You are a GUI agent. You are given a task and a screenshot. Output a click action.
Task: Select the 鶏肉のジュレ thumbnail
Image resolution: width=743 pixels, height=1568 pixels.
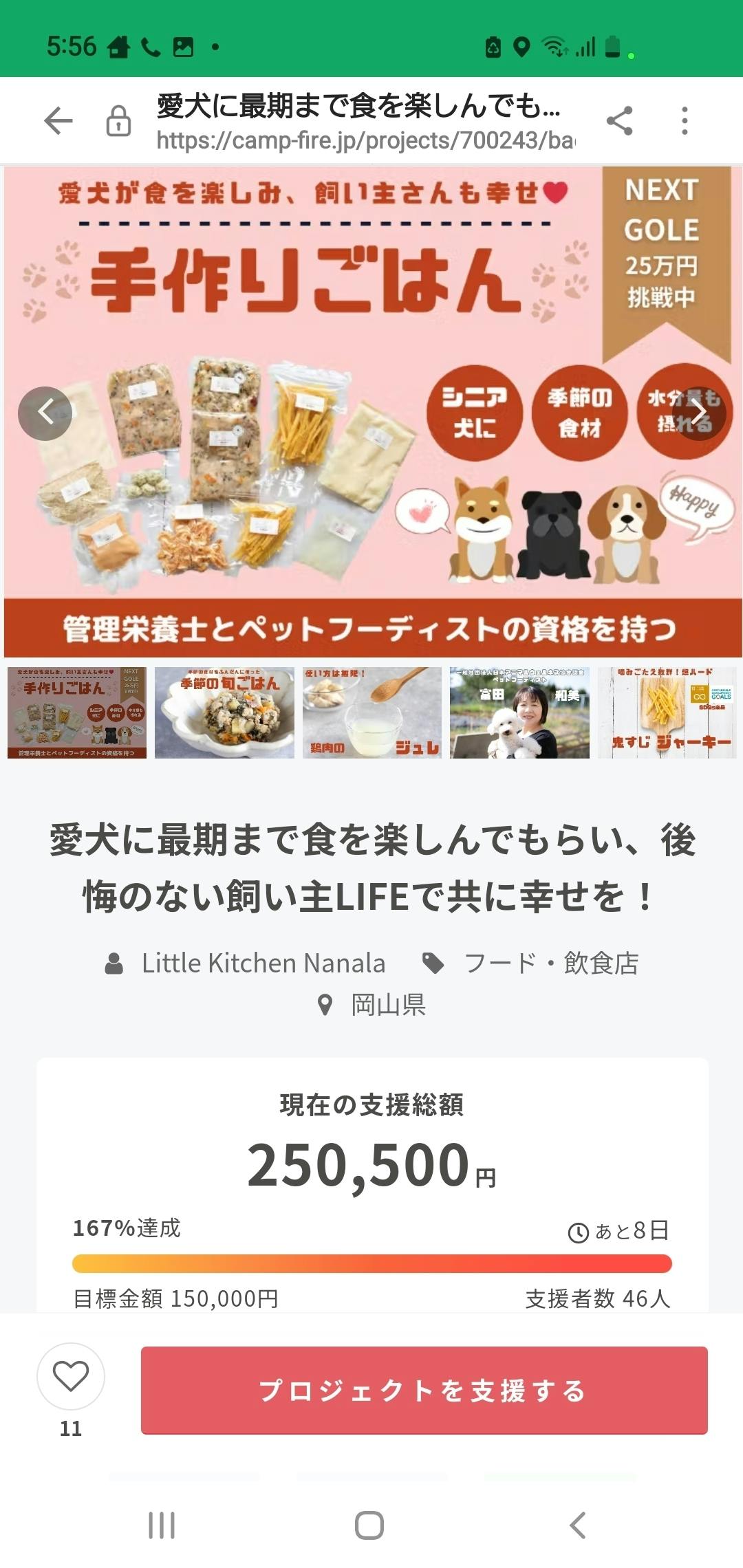(372, 712)
